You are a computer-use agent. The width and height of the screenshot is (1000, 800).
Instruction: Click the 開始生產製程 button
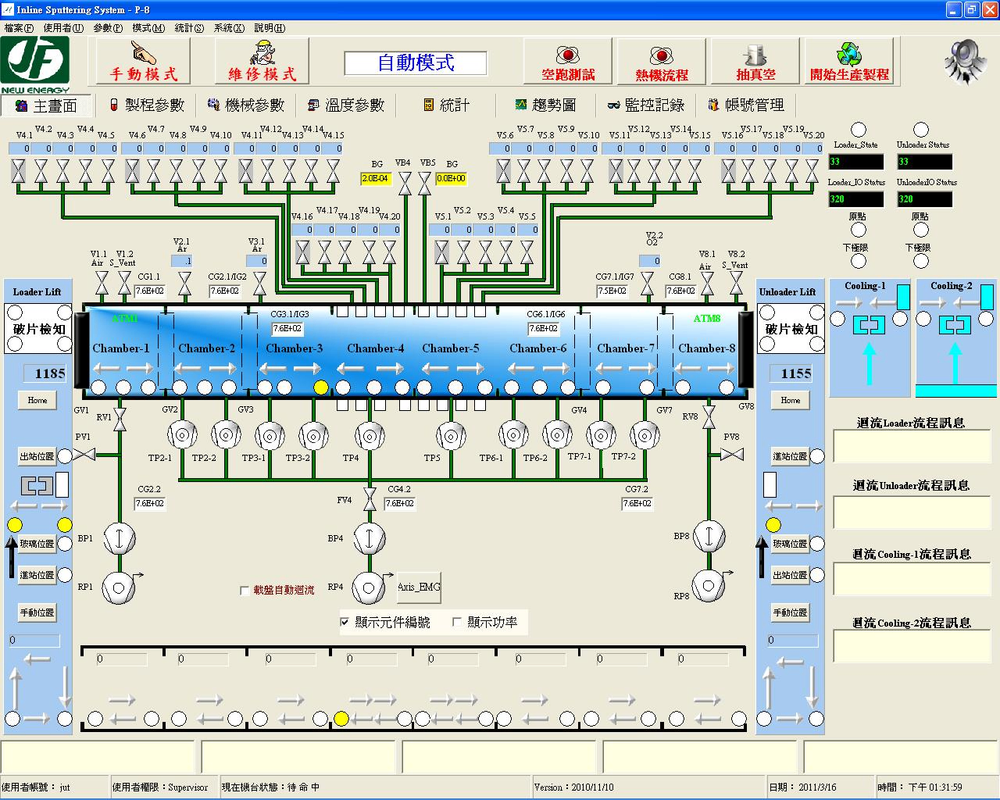(848, 62)
